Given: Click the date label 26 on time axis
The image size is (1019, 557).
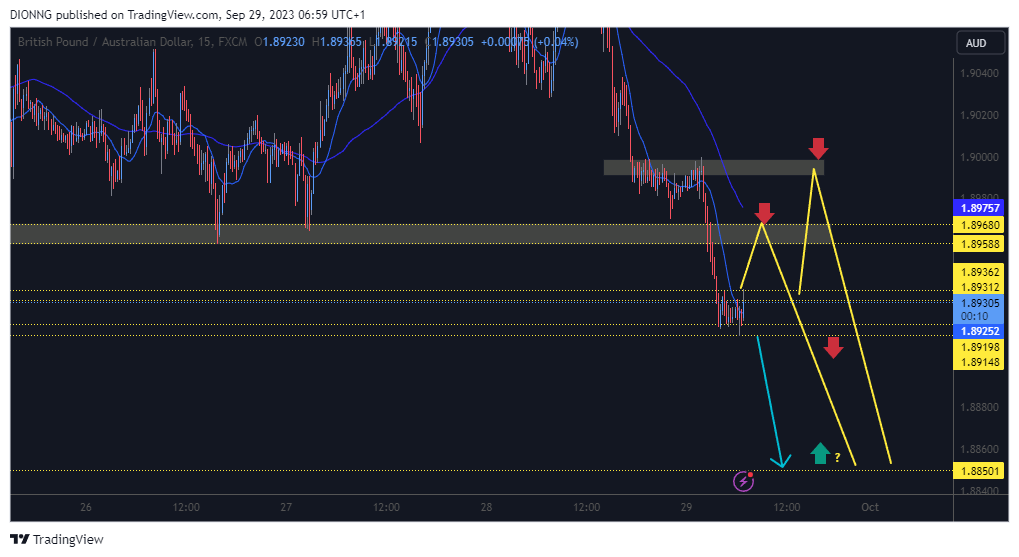Looking at the screenshot, I should 86,507.
